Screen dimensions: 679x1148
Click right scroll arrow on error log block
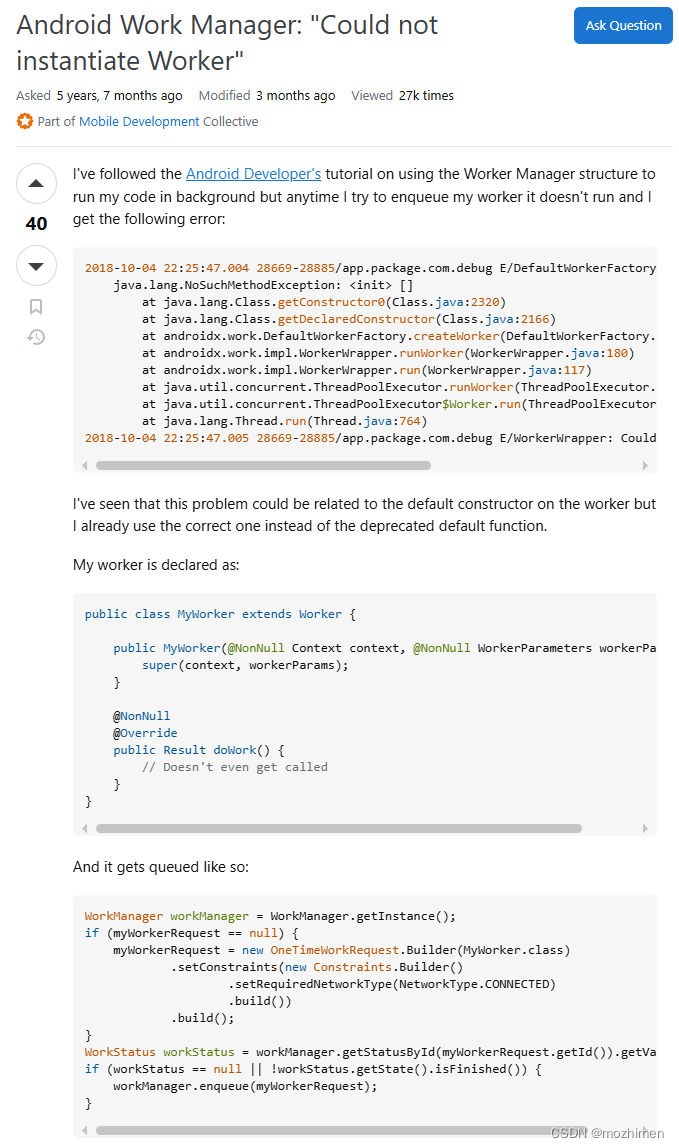tap(646, 464)
